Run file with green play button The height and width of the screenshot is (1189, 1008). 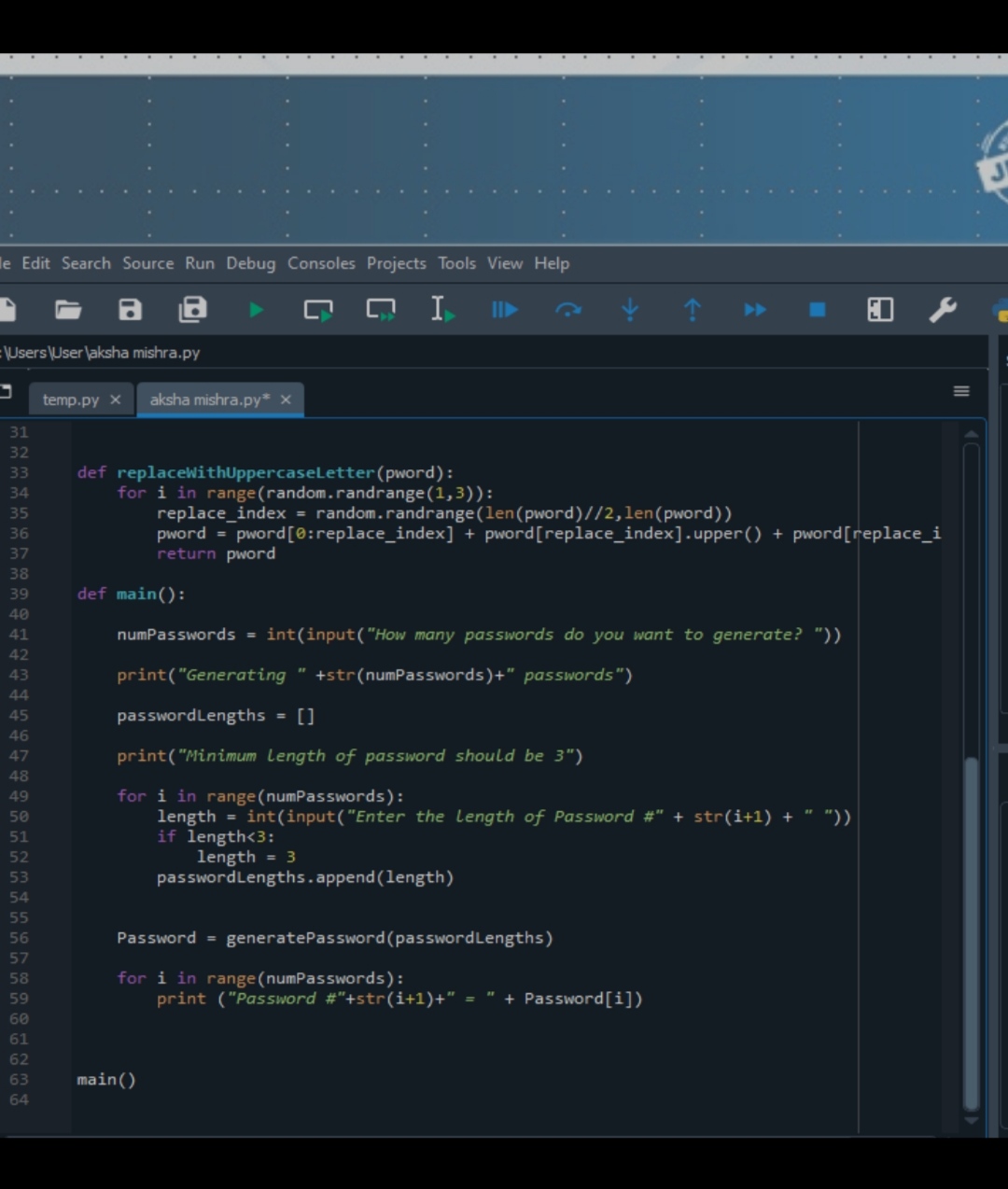256,310
